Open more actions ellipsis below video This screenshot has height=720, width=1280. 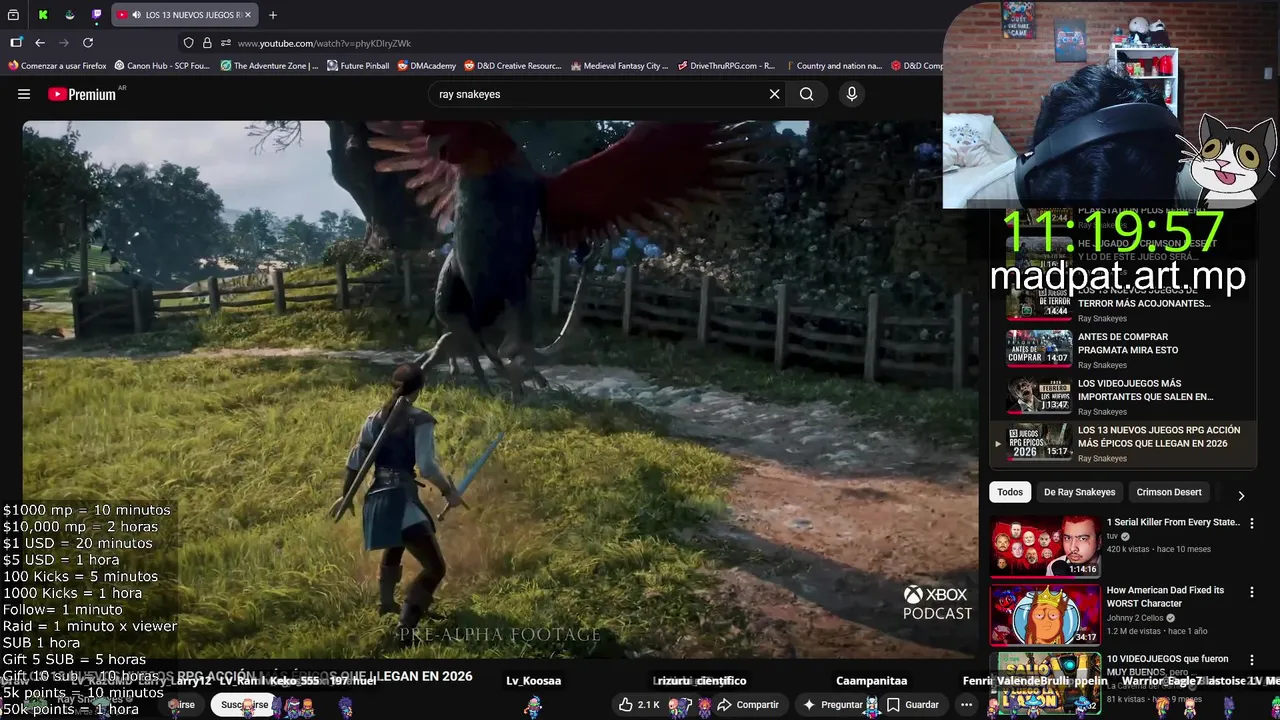[x=965, y=704]
